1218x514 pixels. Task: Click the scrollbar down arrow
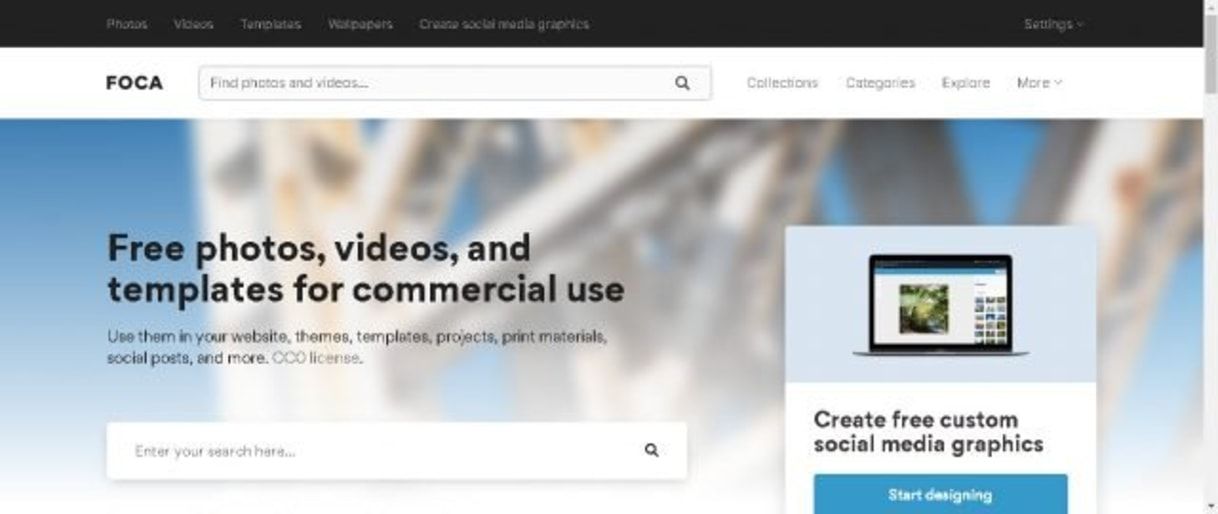(1211, 506)
